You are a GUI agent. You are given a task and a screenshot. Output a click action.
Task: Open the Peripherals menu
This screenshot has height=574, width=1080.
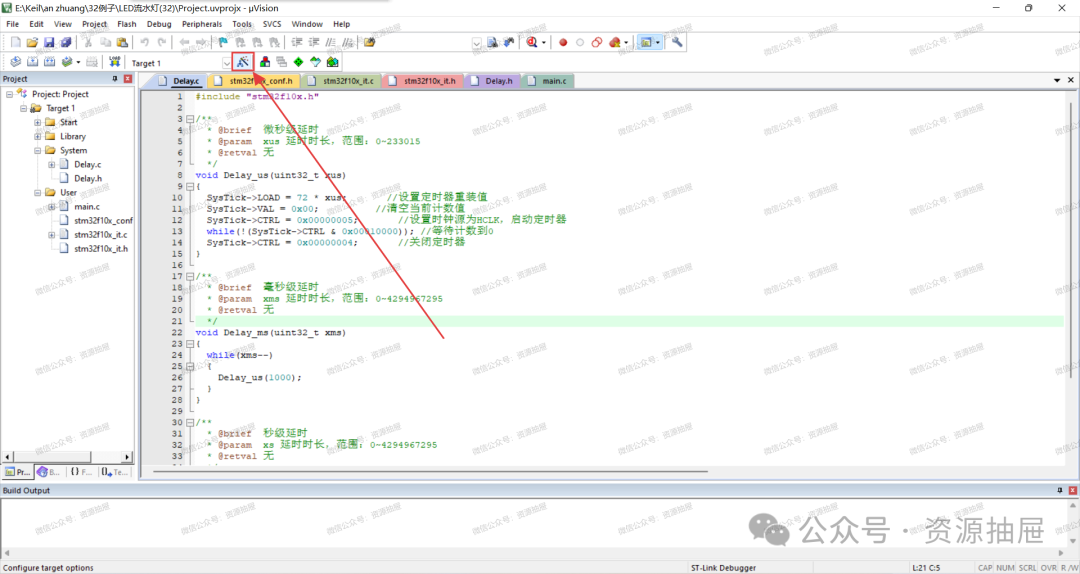tap(202, 24)
